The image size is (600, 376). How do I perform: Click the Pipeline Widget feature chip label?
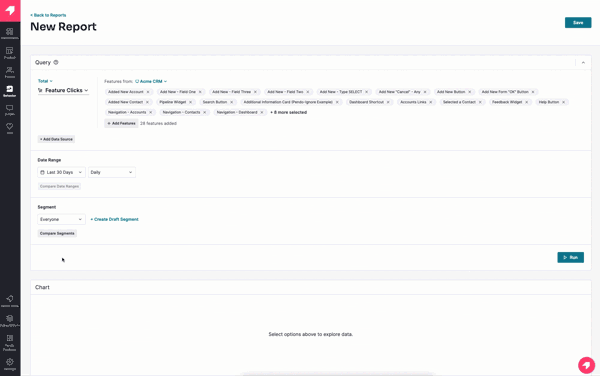[x=173, y=102]
